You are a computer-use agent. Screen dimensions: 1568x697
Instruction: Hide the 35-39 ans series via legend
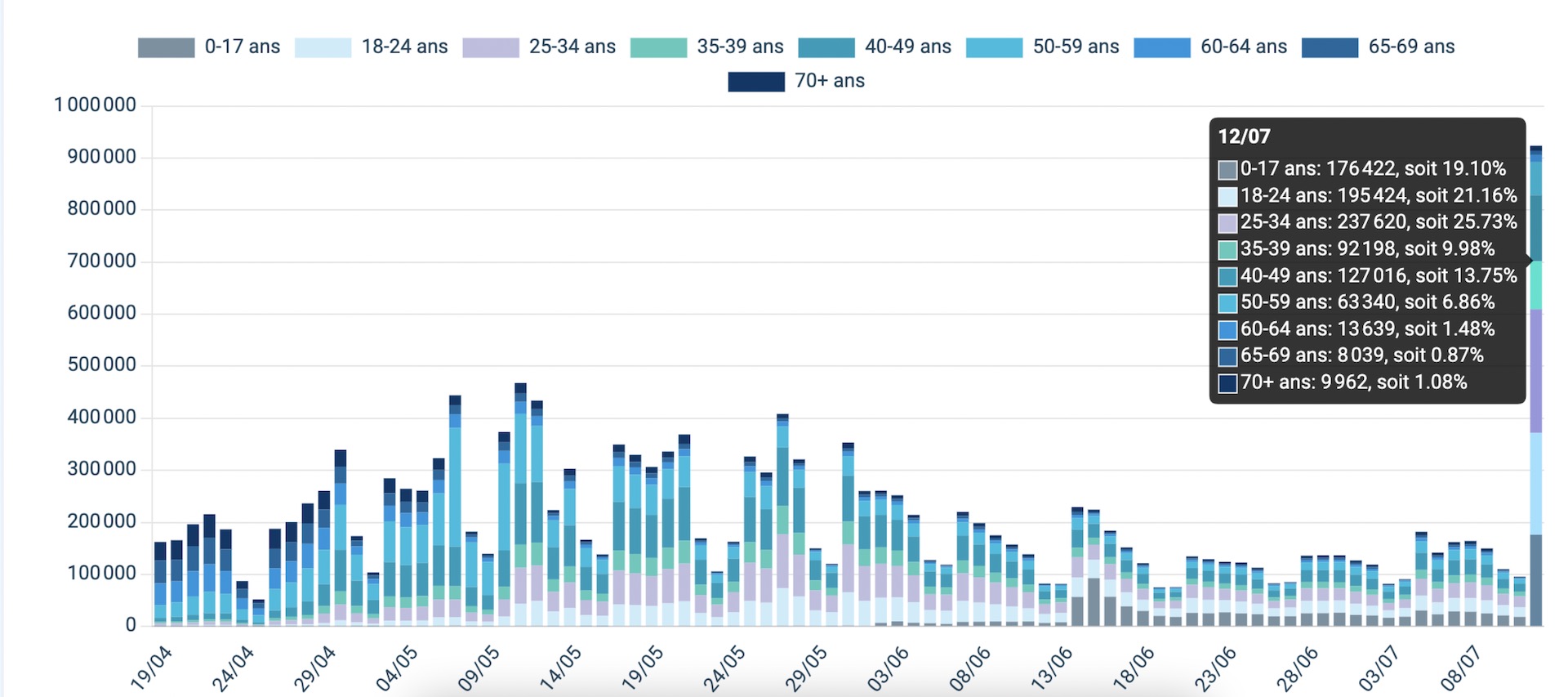tap(659, 47)
